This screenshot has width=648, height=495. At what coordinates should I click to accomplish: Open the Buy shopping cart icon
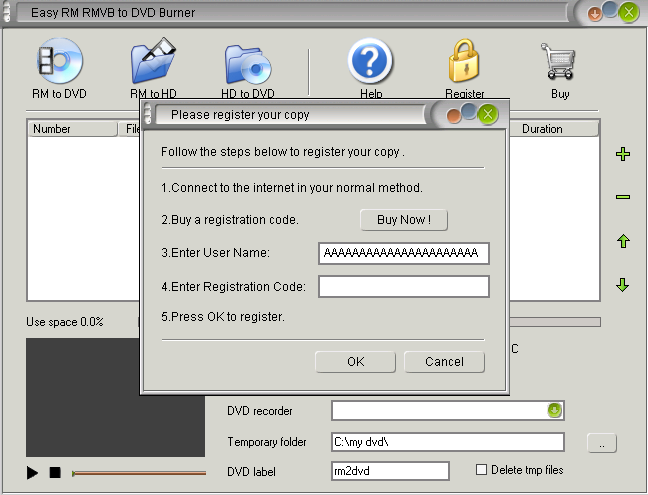(559, 70)
